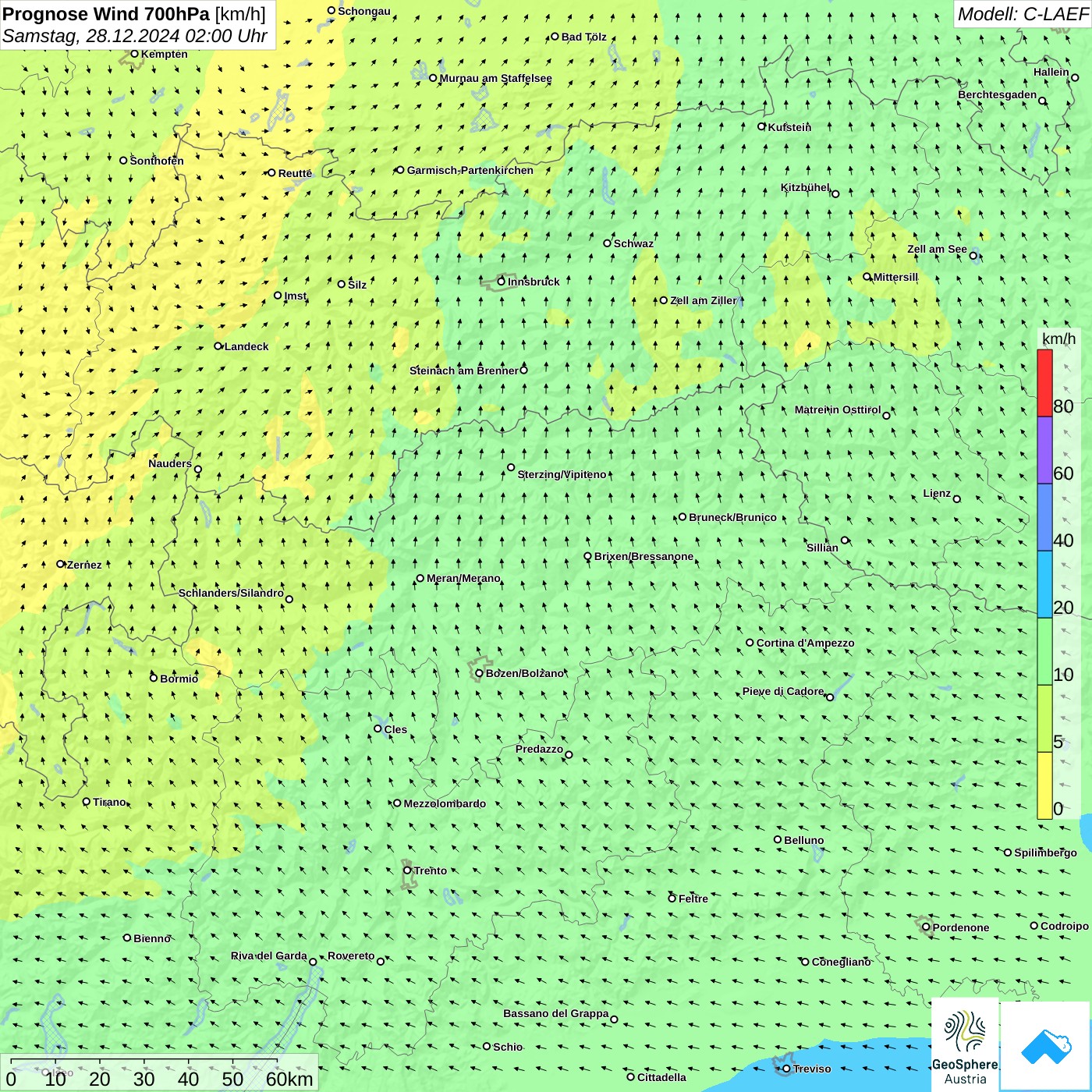Viewport: 1092px width, 1092px height.
Task: Select the Bruneck/Brunico label
Action: click(x=732, y=517)
